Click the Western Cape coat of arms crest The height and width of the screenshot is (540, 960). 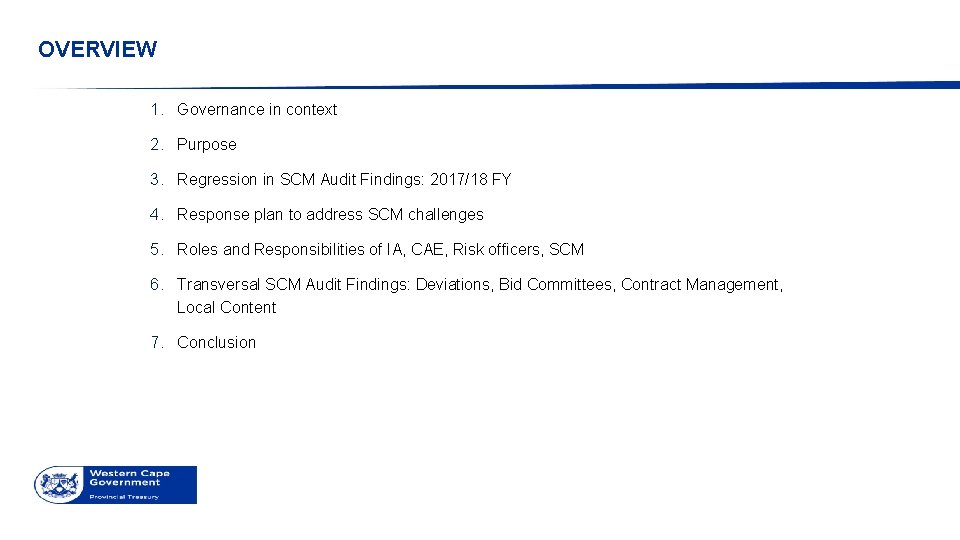tap(59, 485)
